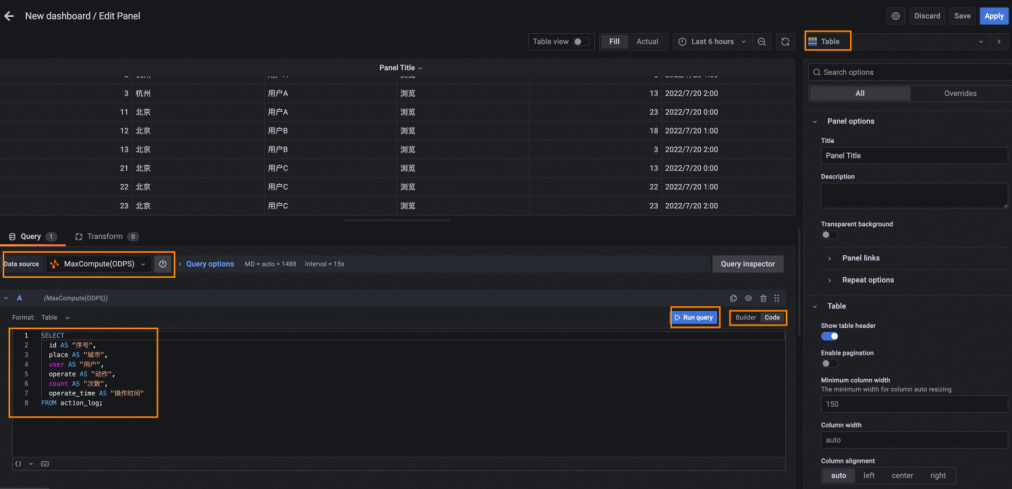This screenshot has width=1012, height=489.
Task: Open the Panel Title menu
Action: [401, 68]
